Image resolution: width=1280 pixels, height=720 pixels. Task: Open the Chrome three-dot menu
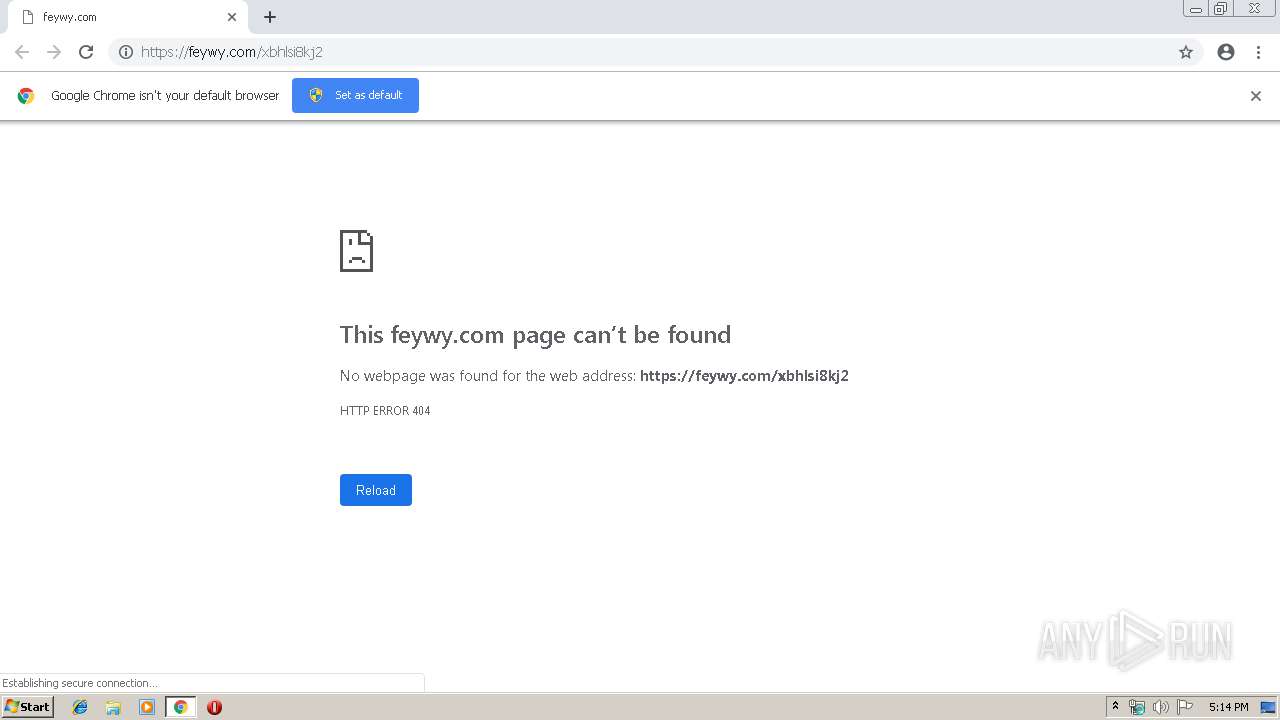coord(1258,52)
